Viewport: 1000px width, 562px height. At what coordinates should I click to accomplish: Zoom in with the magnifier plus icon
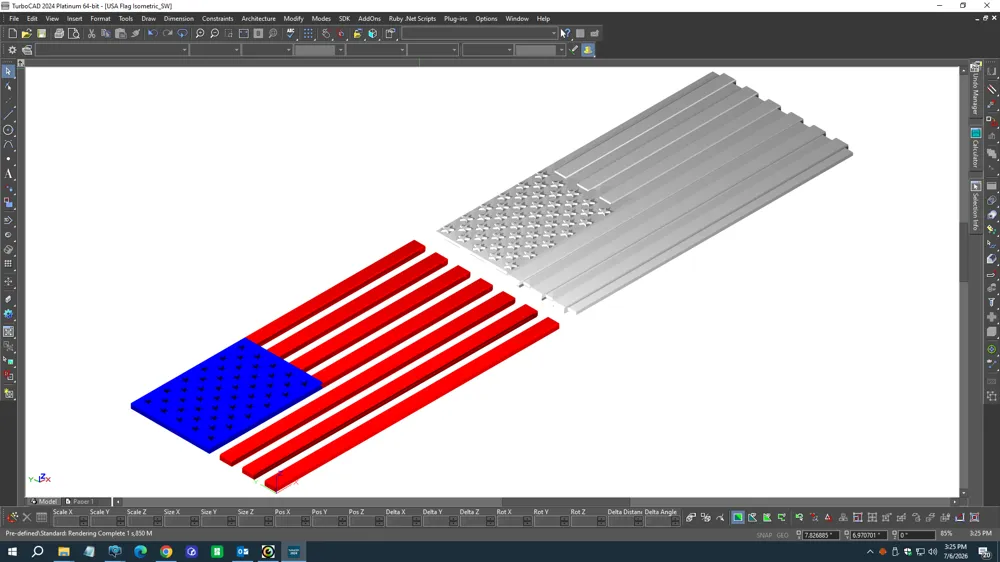click(x=200, y=33)
